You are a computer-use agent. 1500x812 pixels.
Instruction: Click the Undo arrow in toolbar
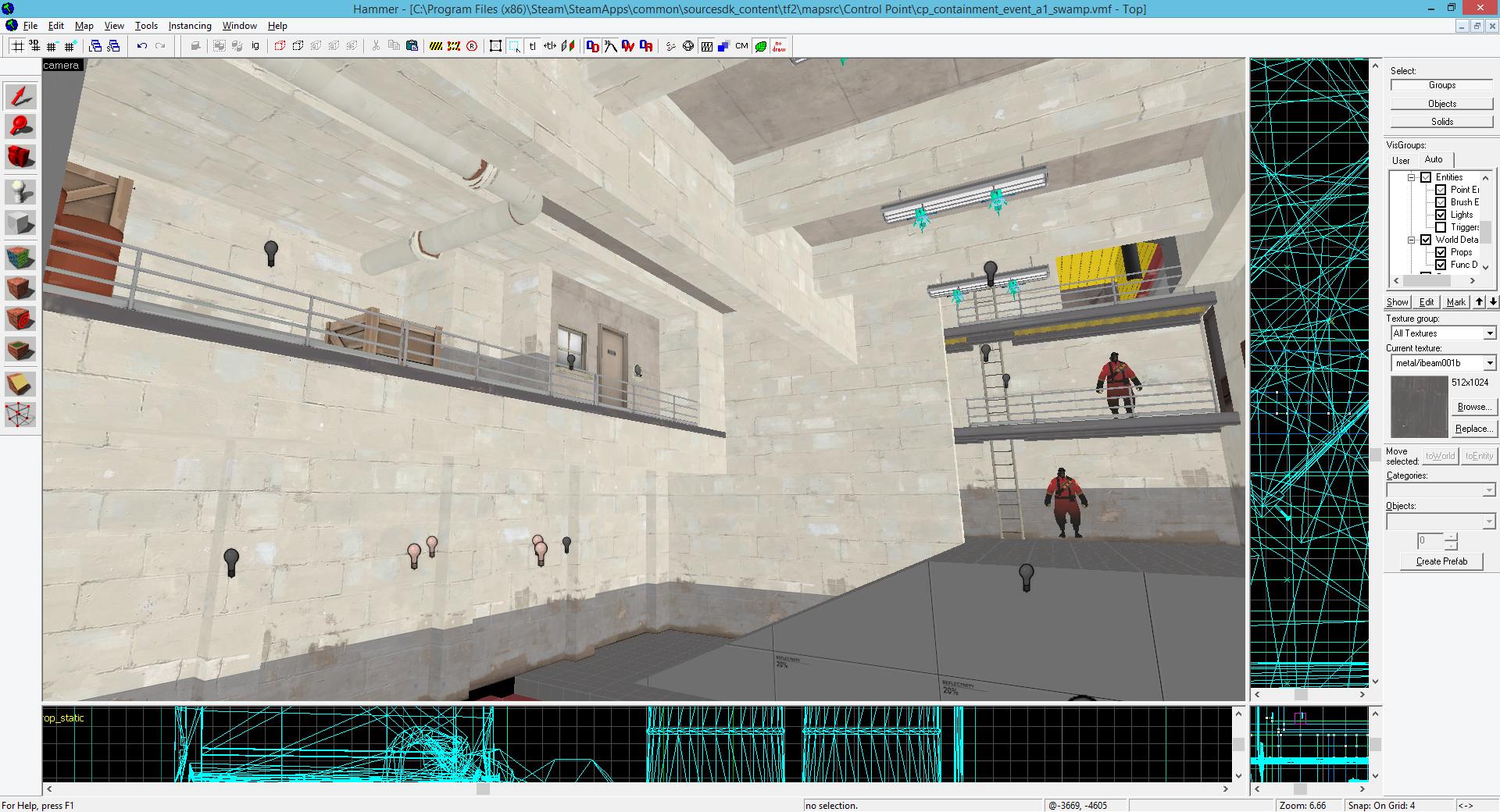tap(141, 46)
